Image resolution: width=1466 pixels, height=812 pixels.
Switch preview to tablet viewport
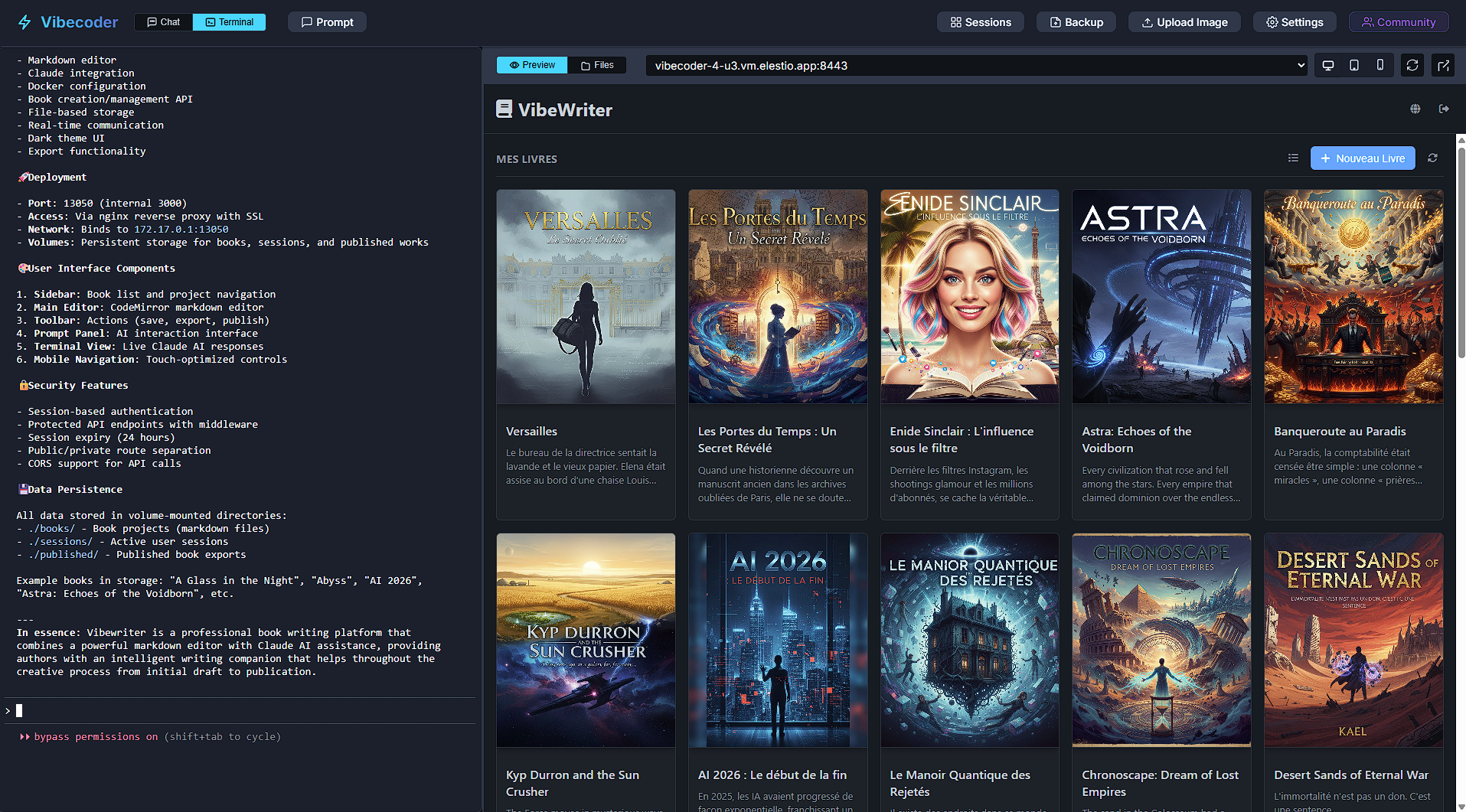(1354, 66)
